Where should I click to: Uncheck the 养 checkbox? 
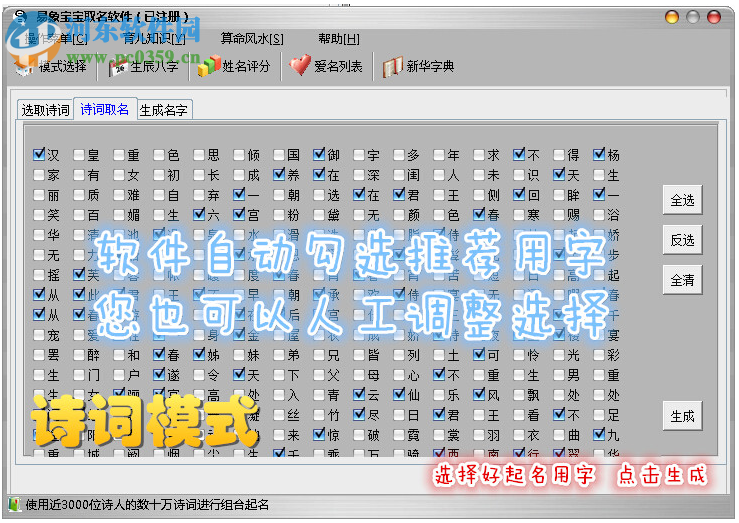click(x=279, y=175)
